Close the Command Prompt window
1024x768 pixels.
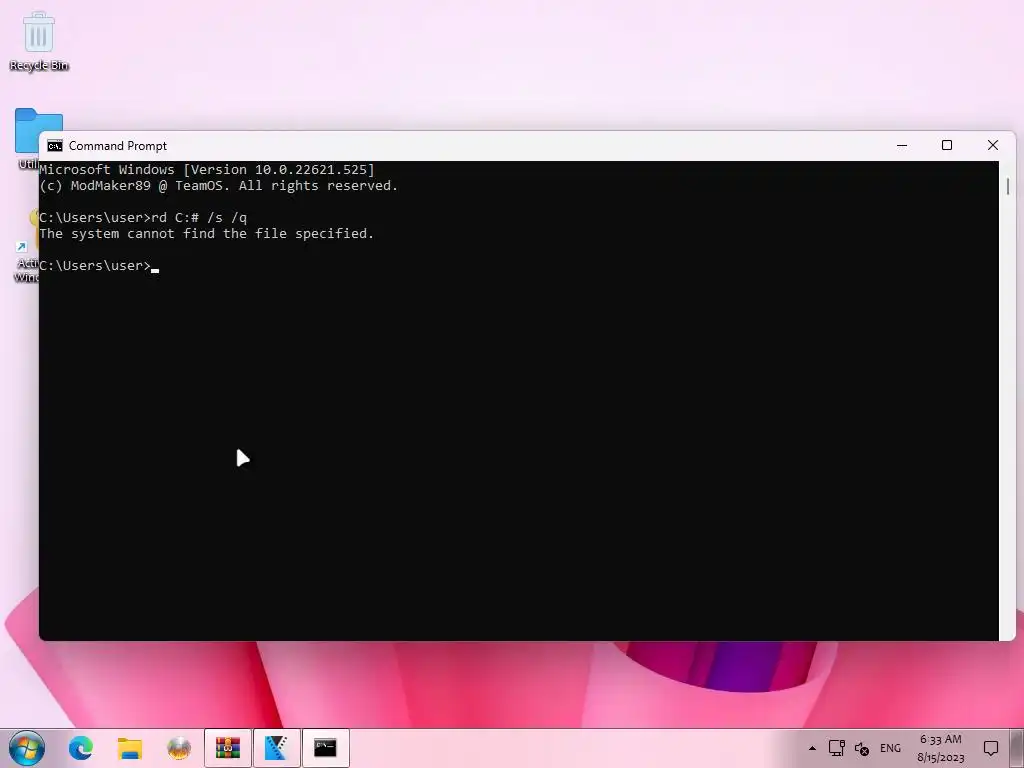click(993, 146)
